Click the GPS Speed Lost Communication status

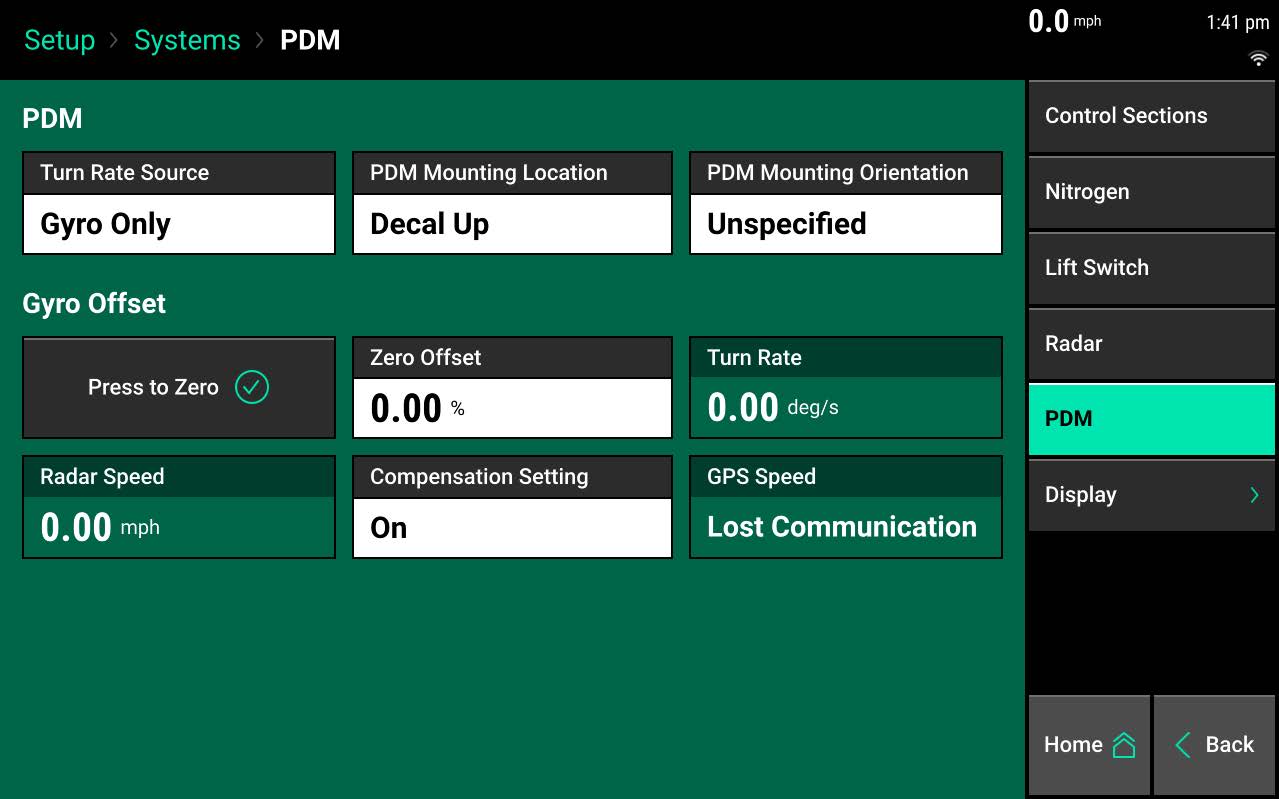pos(846,507)
